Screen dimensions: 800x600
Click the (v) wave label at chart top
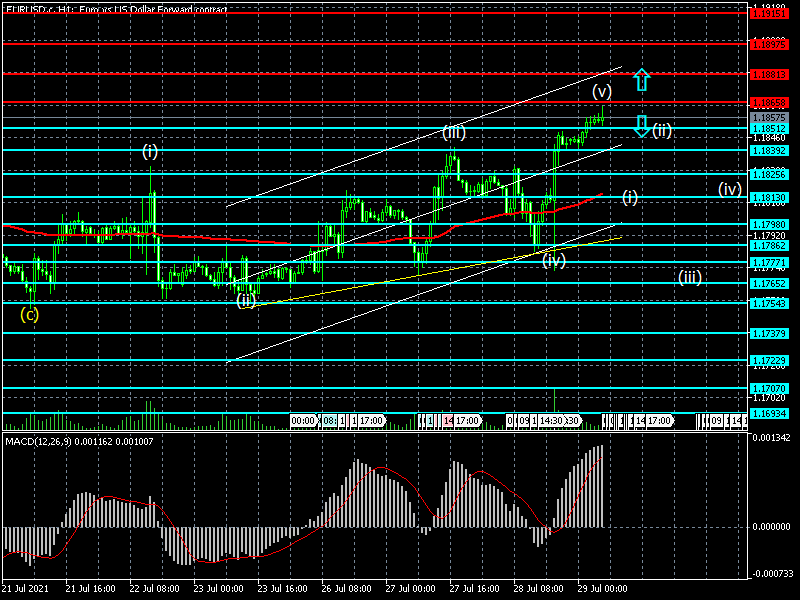click(x=602, y=92)
